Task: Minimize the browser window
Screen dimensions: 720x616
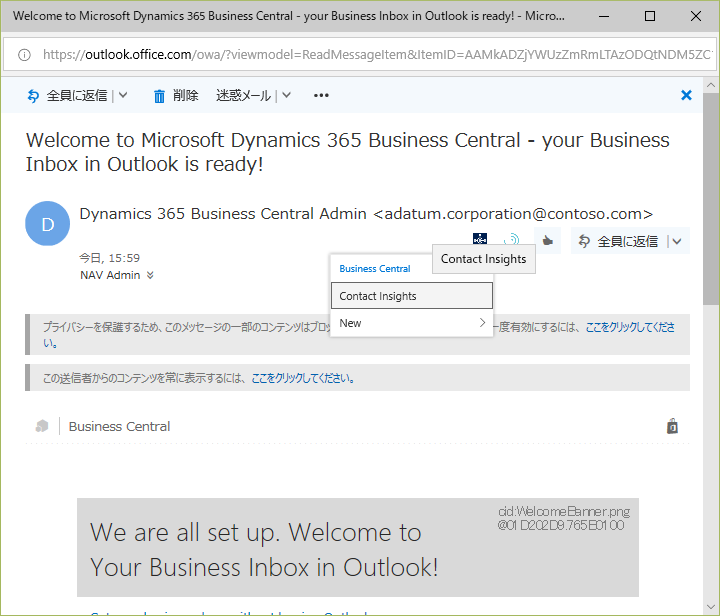Action: coord(604,16)
